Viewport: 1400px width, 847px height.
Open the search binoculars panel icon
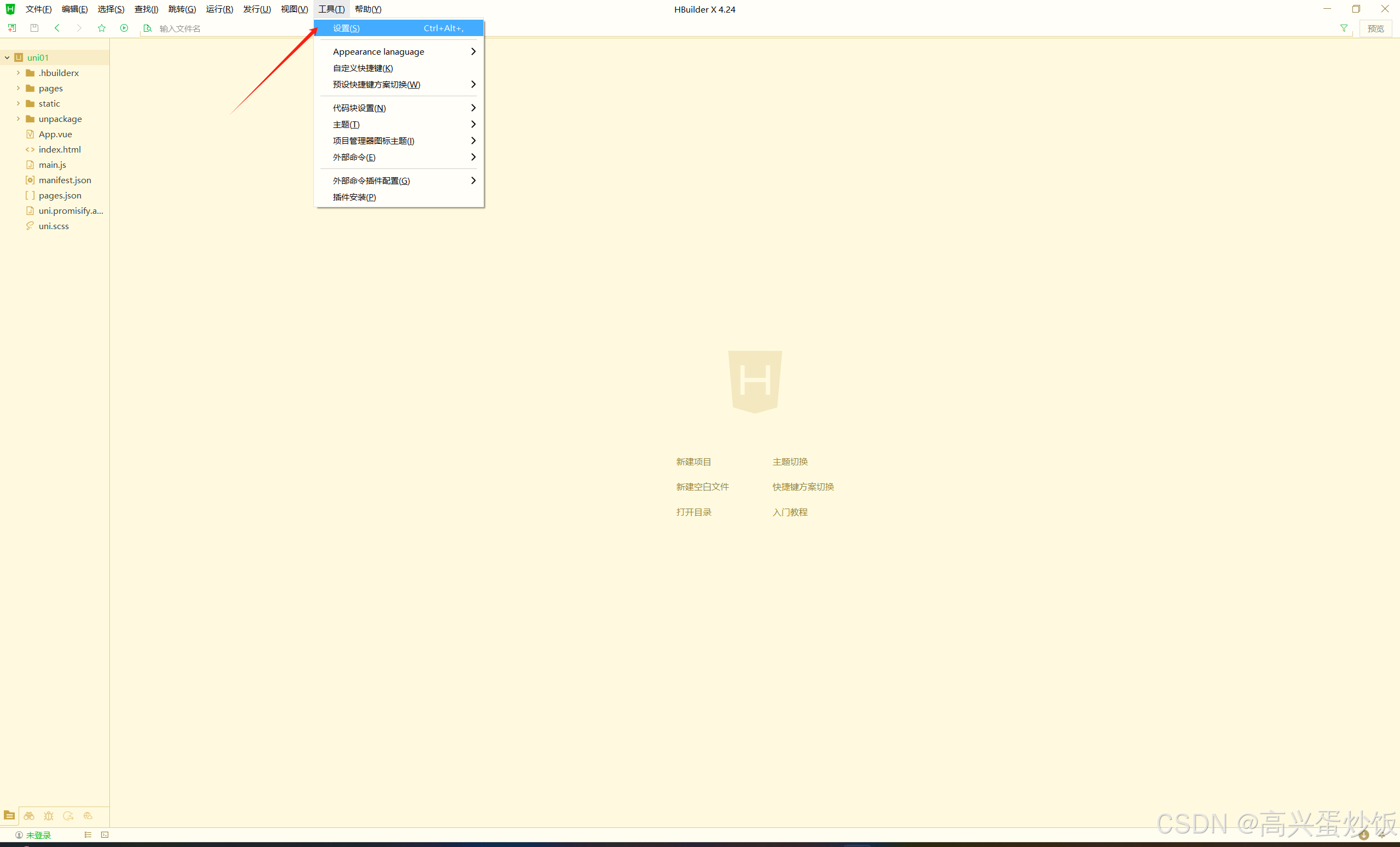29,816
